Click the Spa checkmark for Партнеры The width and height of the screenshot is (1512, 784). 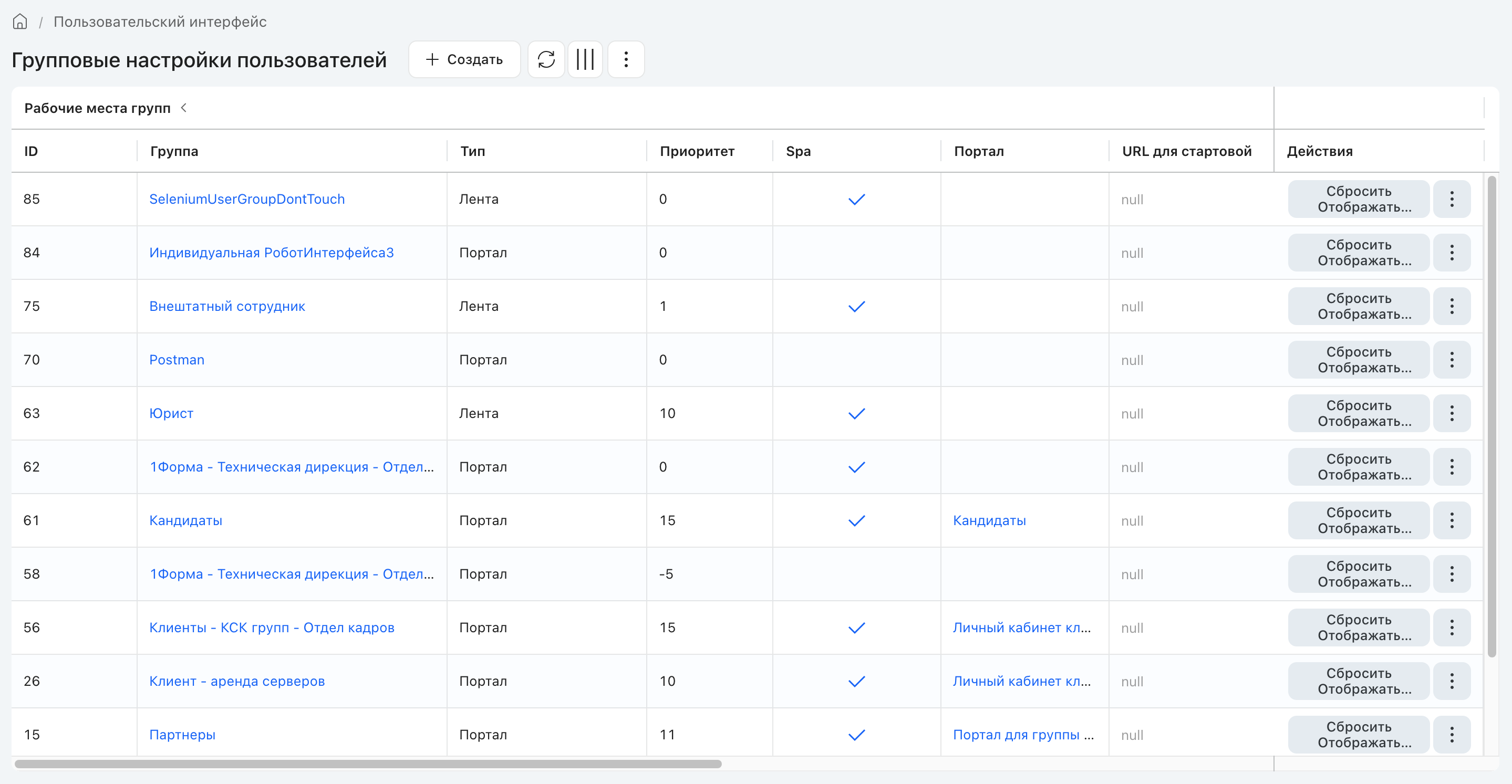[x=856, y=735]
